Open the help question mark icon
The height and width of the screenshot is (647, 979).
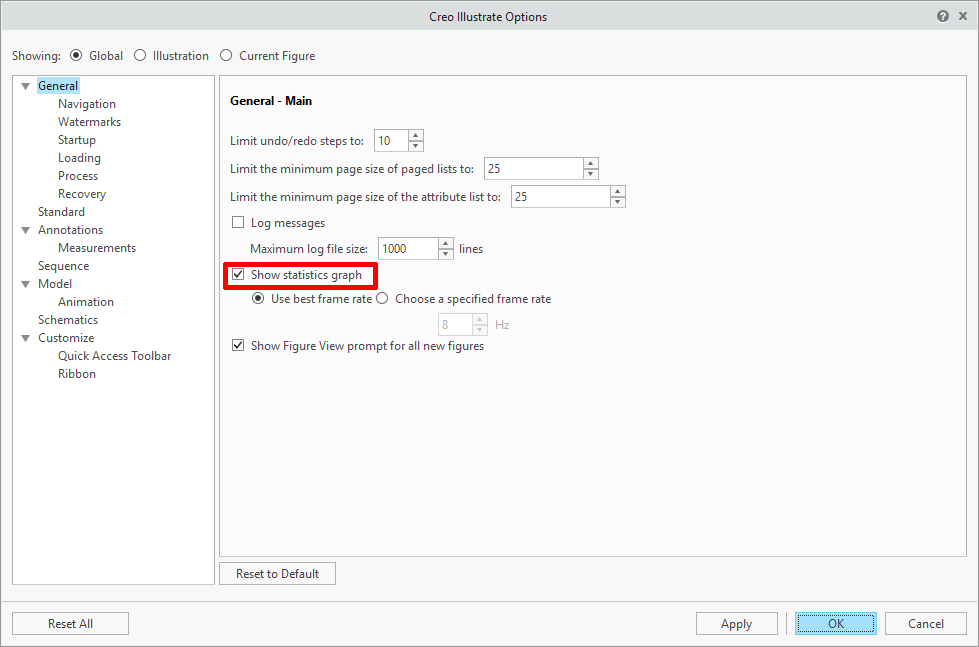point(943,16)
